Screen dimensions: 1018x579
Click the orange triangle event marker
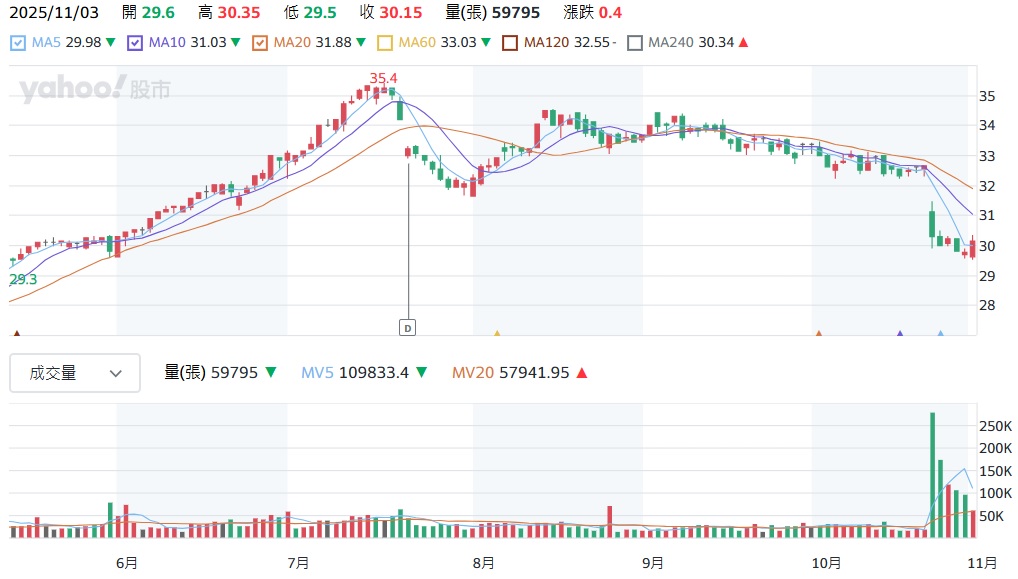point(819,333)
